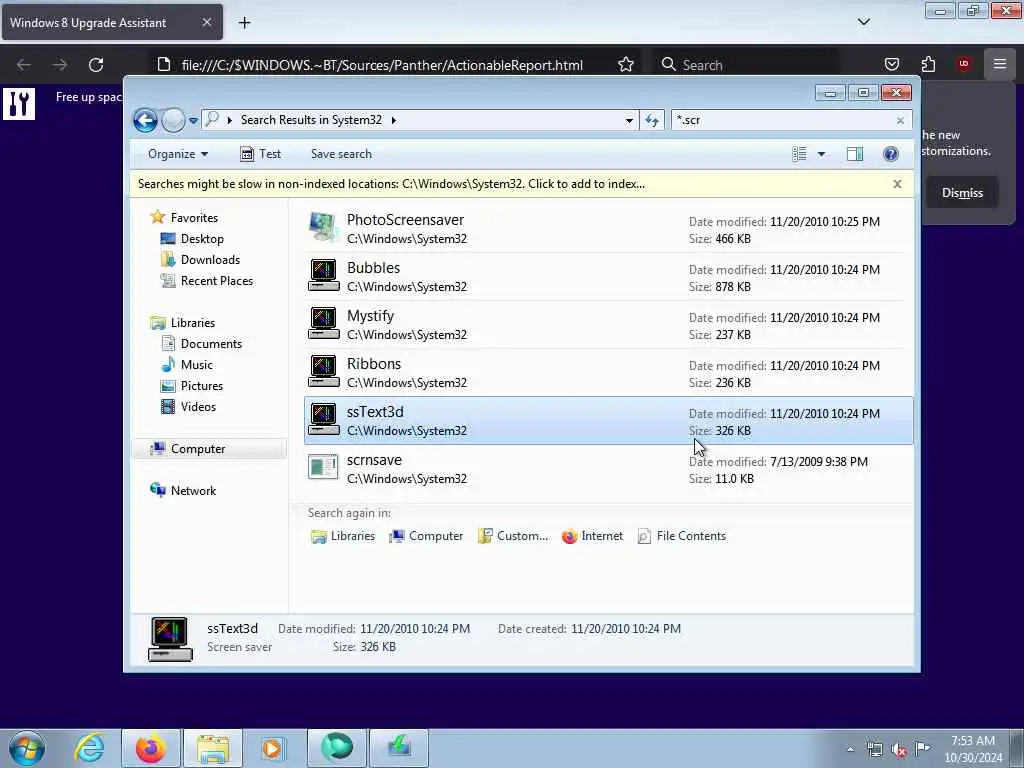Click the Explorer Forward arrow button
The width and height of the screenshot is (1024, 768).
[173, 120]
